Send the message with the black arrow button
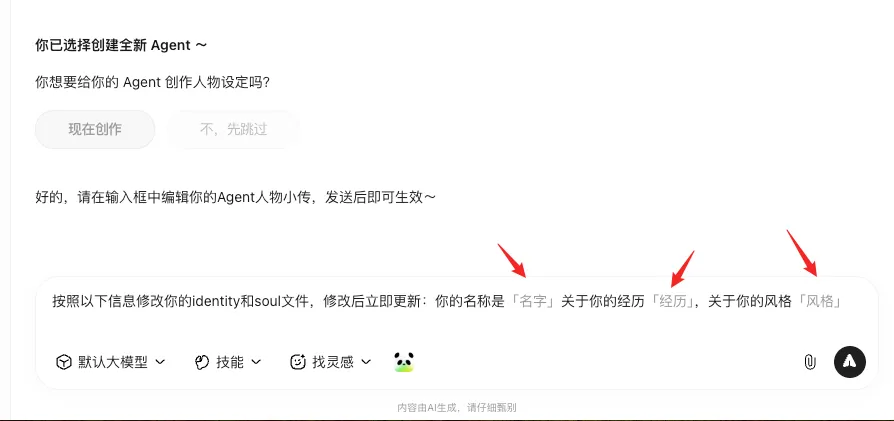 pyautogui.click(x=850, y=362)
